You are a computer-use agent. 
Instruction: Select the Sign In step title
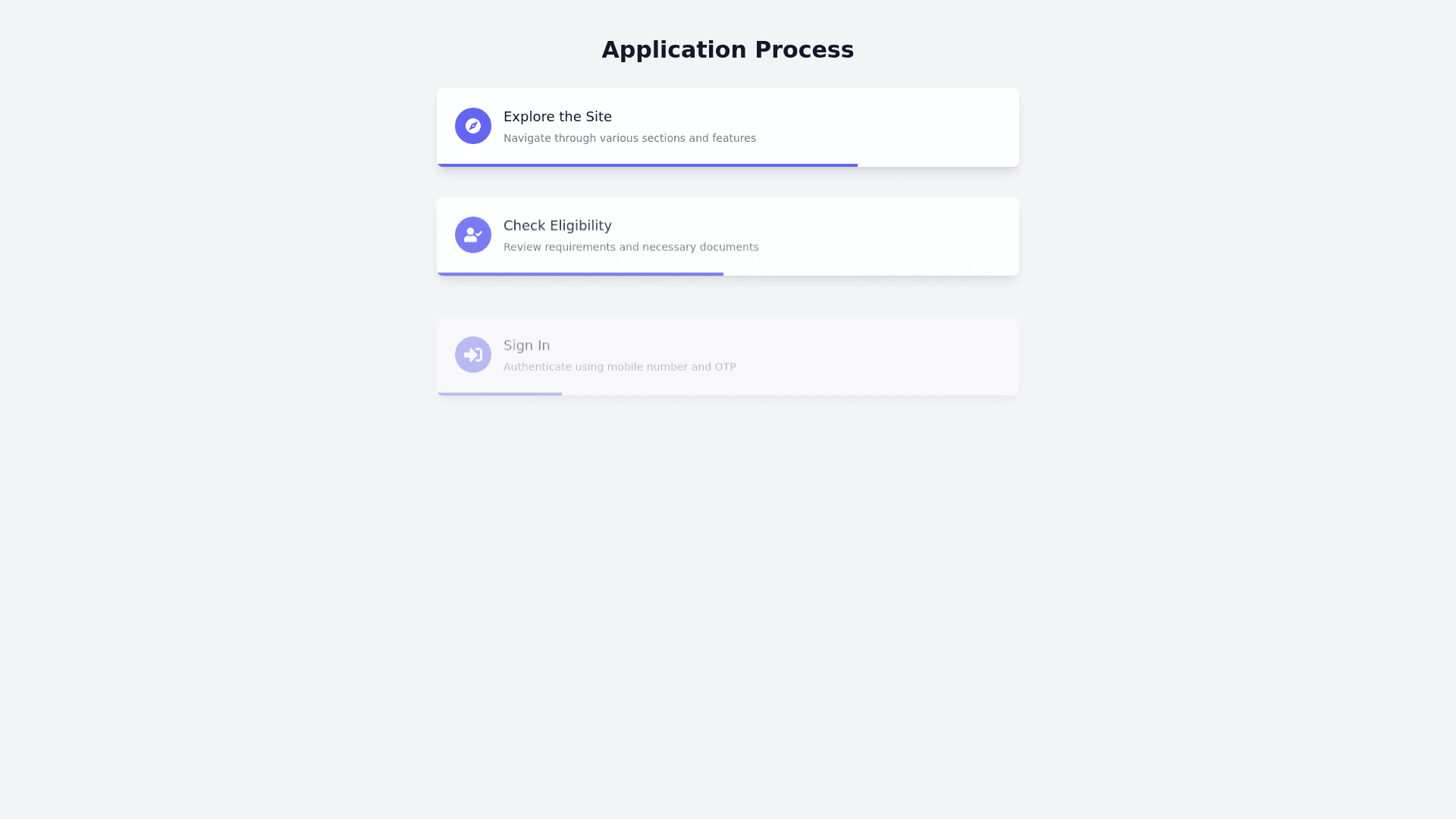[x=526, y=346]
